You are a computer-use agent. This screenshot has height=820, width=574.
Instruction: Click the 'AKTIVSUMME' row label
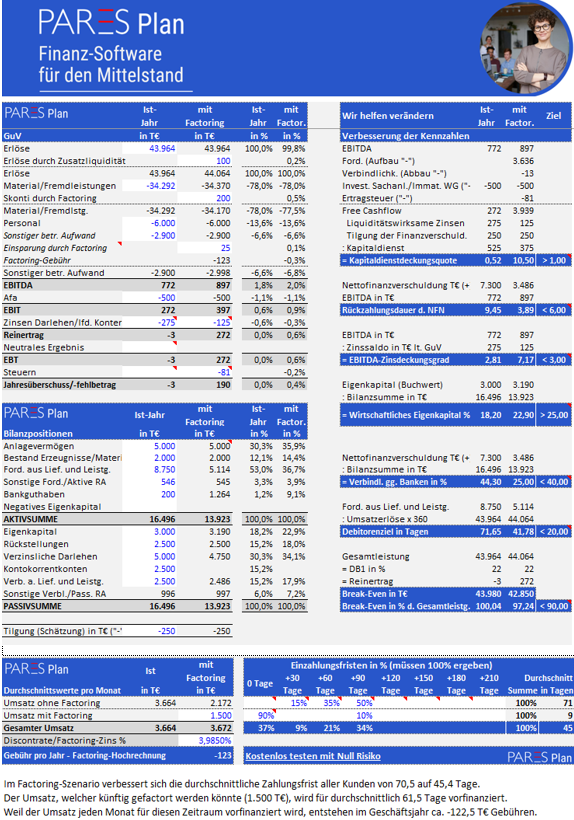[x=31, y=519]
